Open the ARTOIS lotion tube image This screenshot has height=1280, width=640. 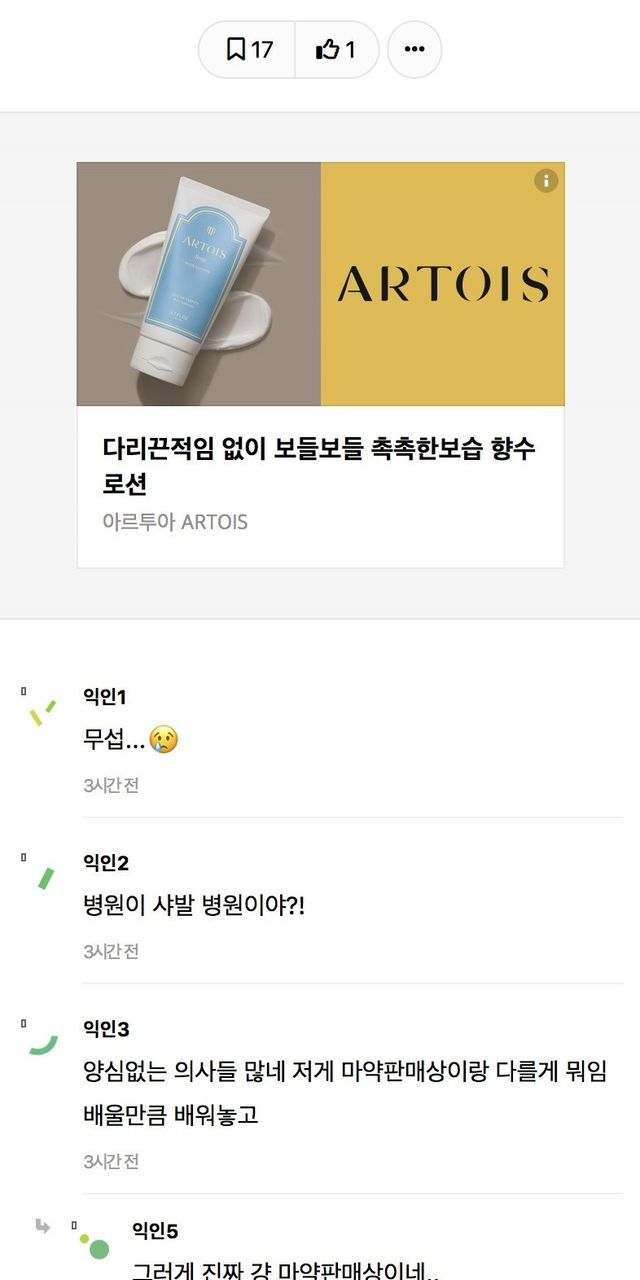click(199, 284)
